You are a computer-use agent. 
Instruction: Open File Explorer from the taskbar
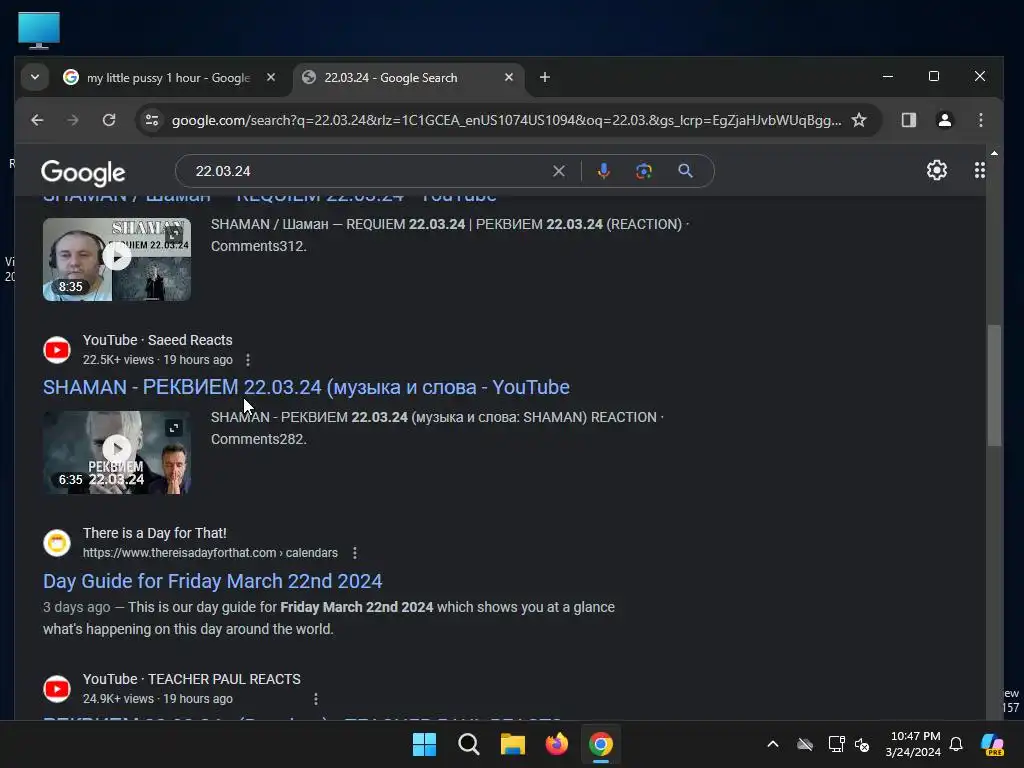pyautogui.click(x=513, y=744)
